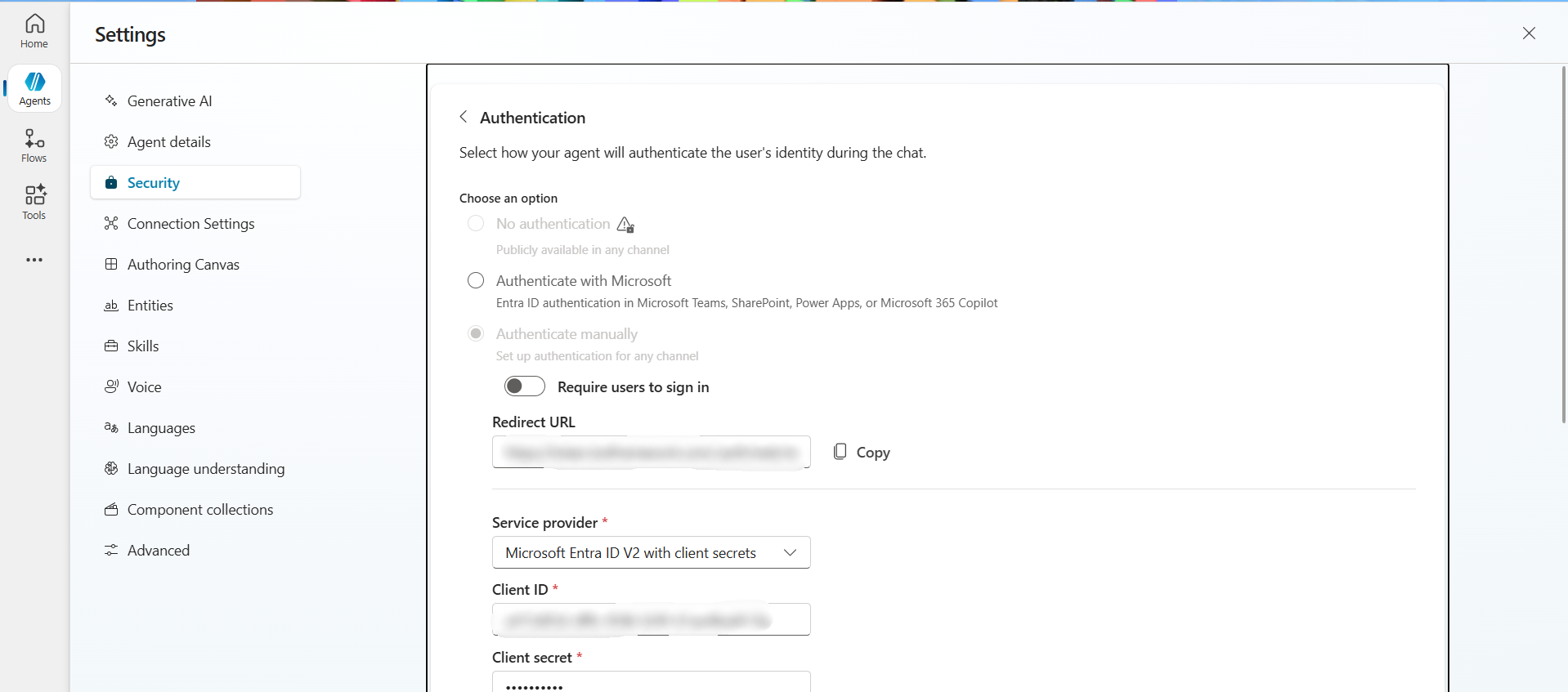Open Component collections settings
This screenshot has width=1568, height=692.
pyautogui.click(x=195, y=509)
